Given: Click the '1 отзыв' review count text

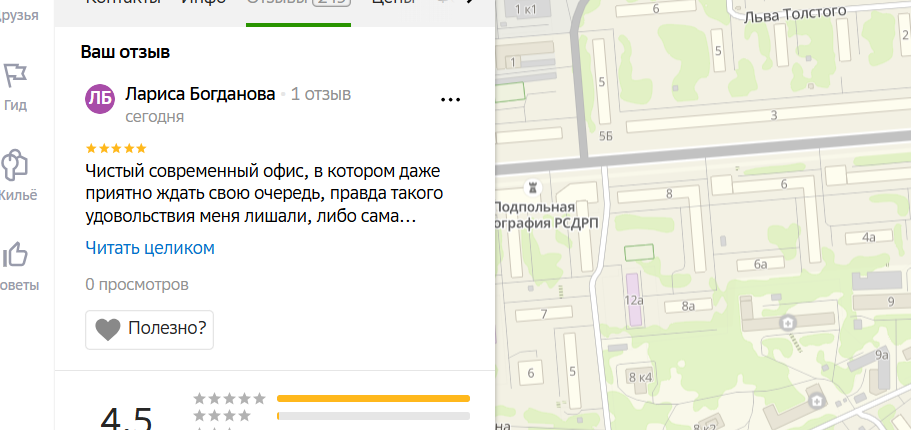Looking at the screenshot, I should tap(321, 94).
